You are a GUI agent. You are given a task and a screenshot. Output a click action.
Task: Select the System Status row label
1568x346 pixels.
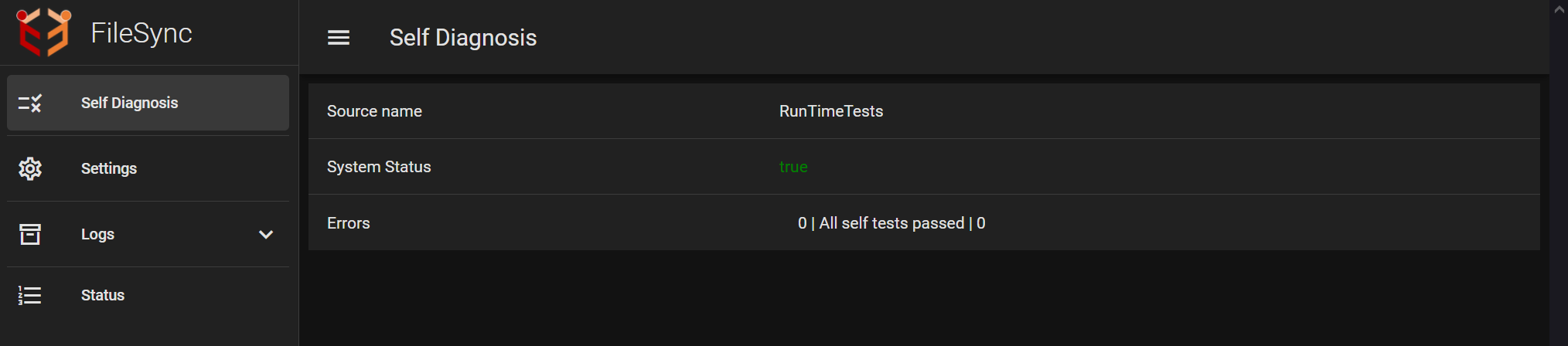pos(379,167)
